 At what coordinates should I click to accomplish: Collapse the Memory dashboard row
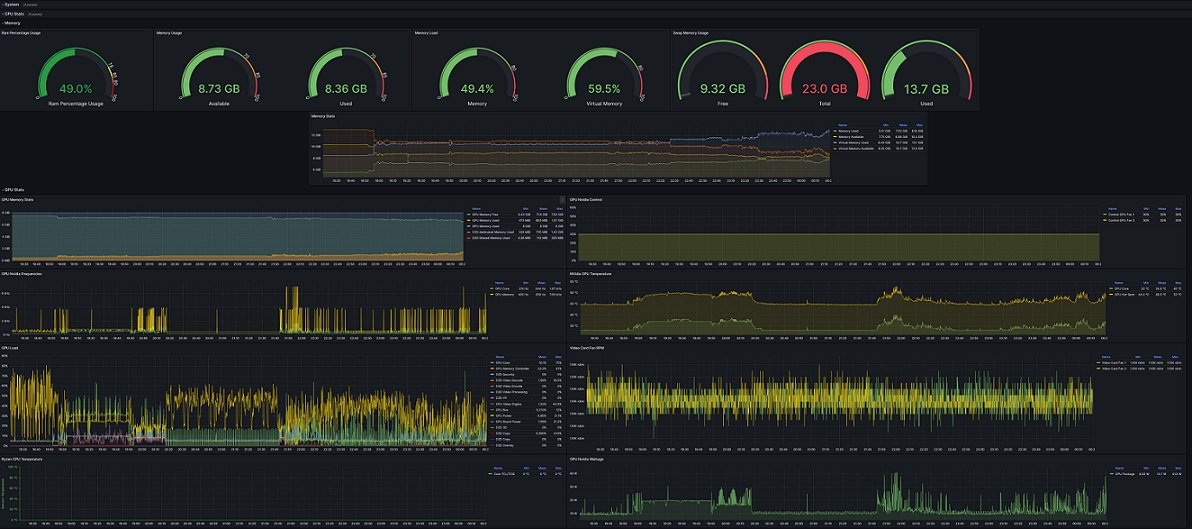click(x=12, y=23)
